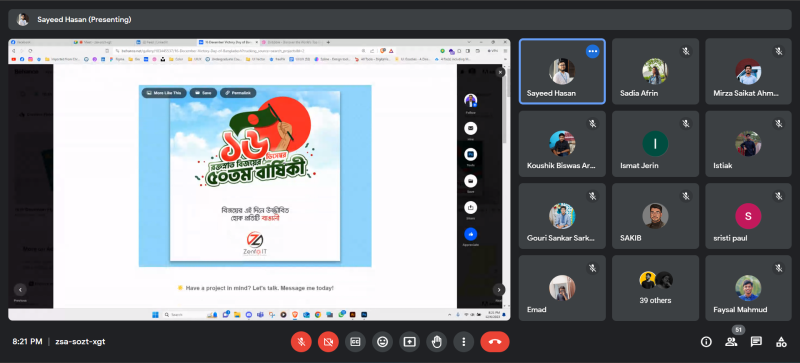Show the people list with 51 badge
This screenshot has width=800, height=363.
[731, 342]
